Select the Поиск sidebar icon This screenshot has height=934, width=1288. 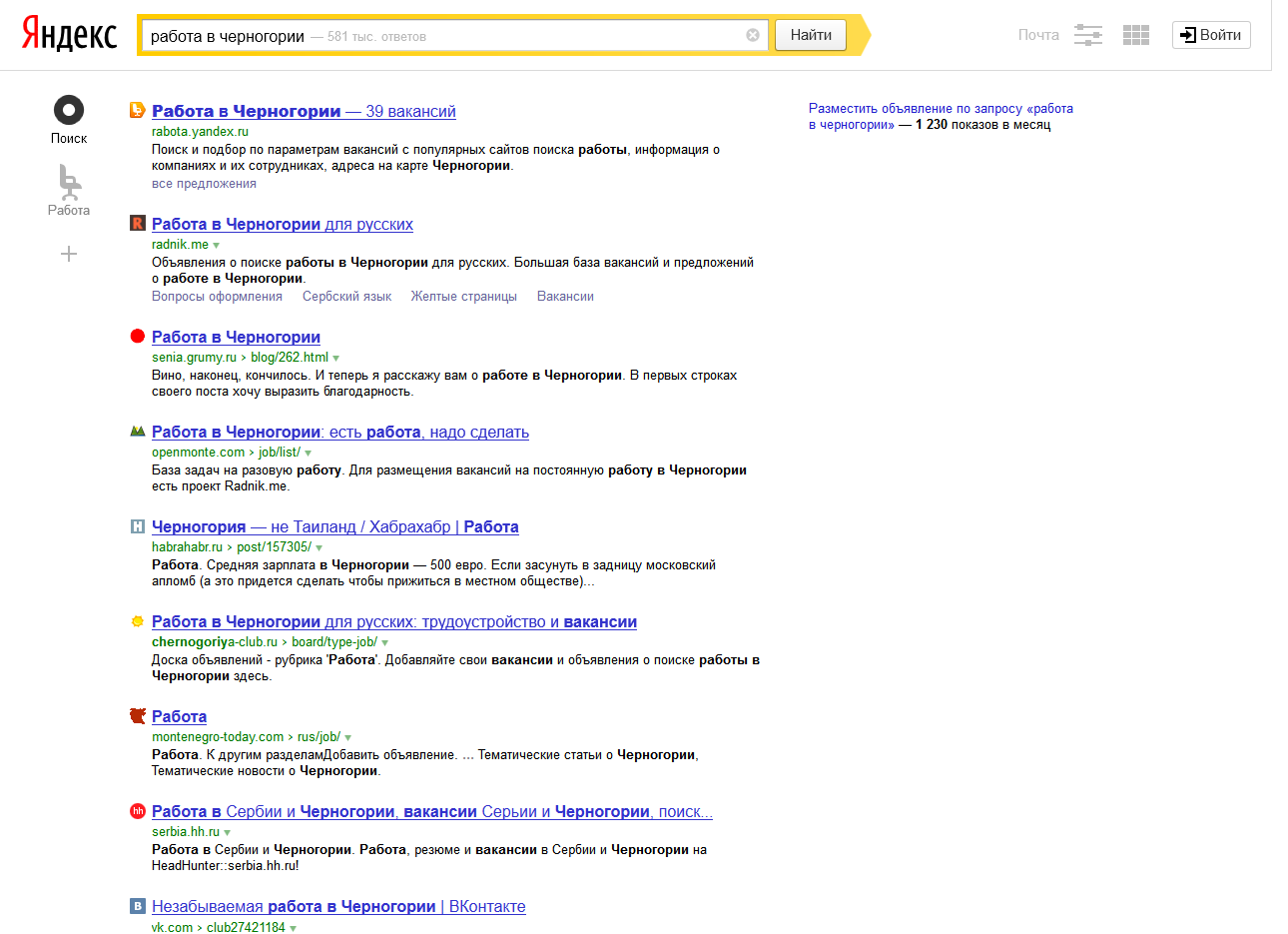pos(69,110)
